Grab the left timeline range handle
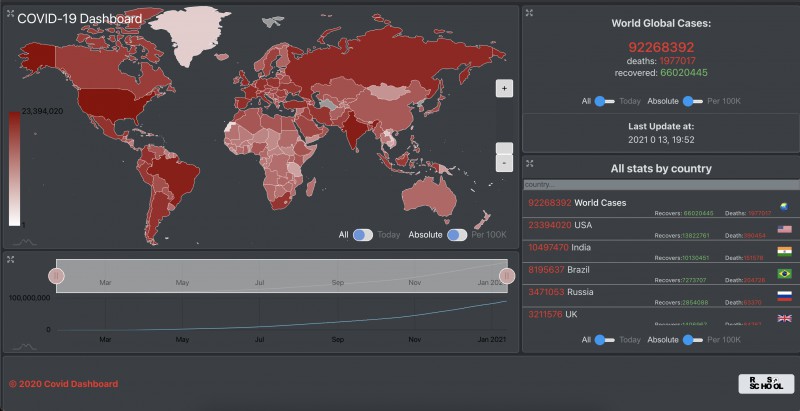Image resolution: width=800 pixels, height=411 pixels. click(56, 276)
